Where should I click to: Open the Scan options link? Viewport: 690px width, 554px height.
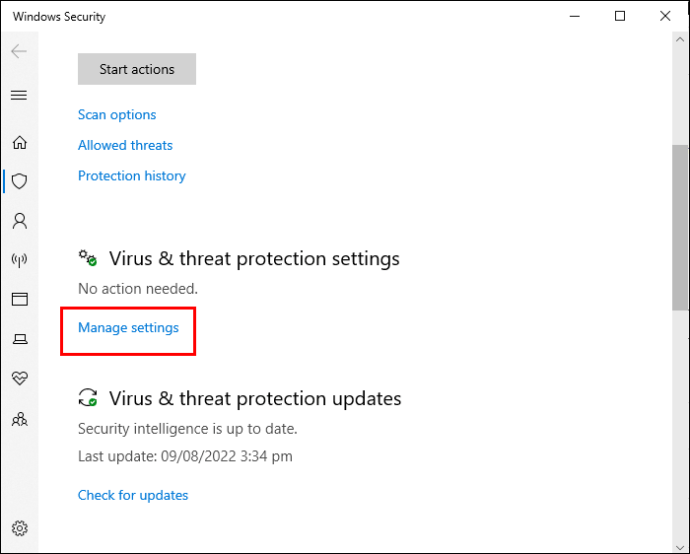coord(117,115)
